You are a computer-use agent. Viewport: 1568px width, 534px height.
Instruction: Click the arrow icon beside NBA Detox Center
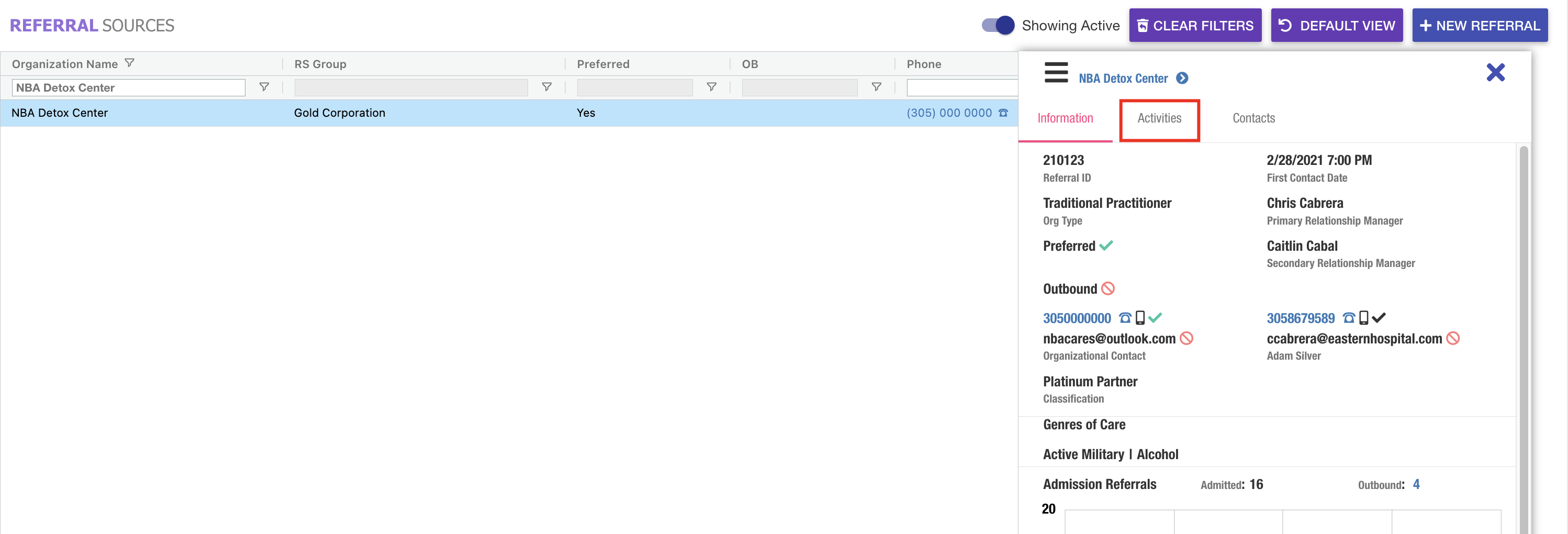(x=1182, y=78)
